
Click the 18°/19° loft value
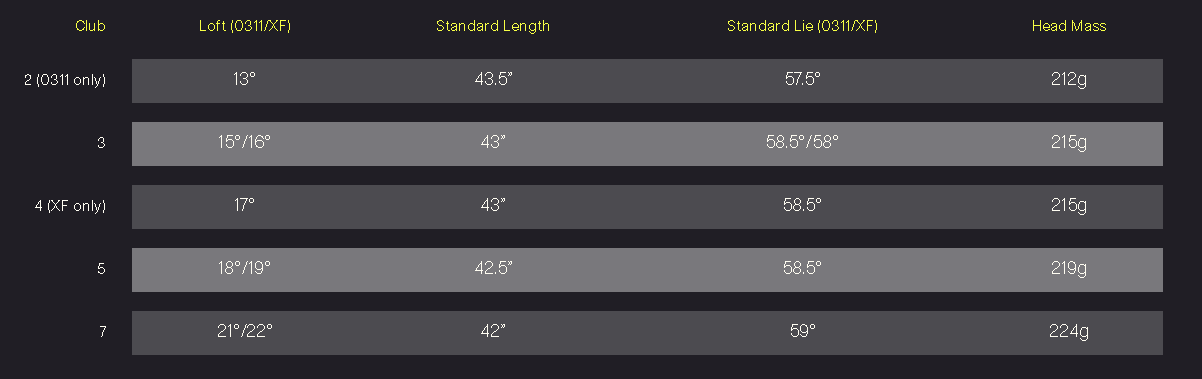[245, 269]
